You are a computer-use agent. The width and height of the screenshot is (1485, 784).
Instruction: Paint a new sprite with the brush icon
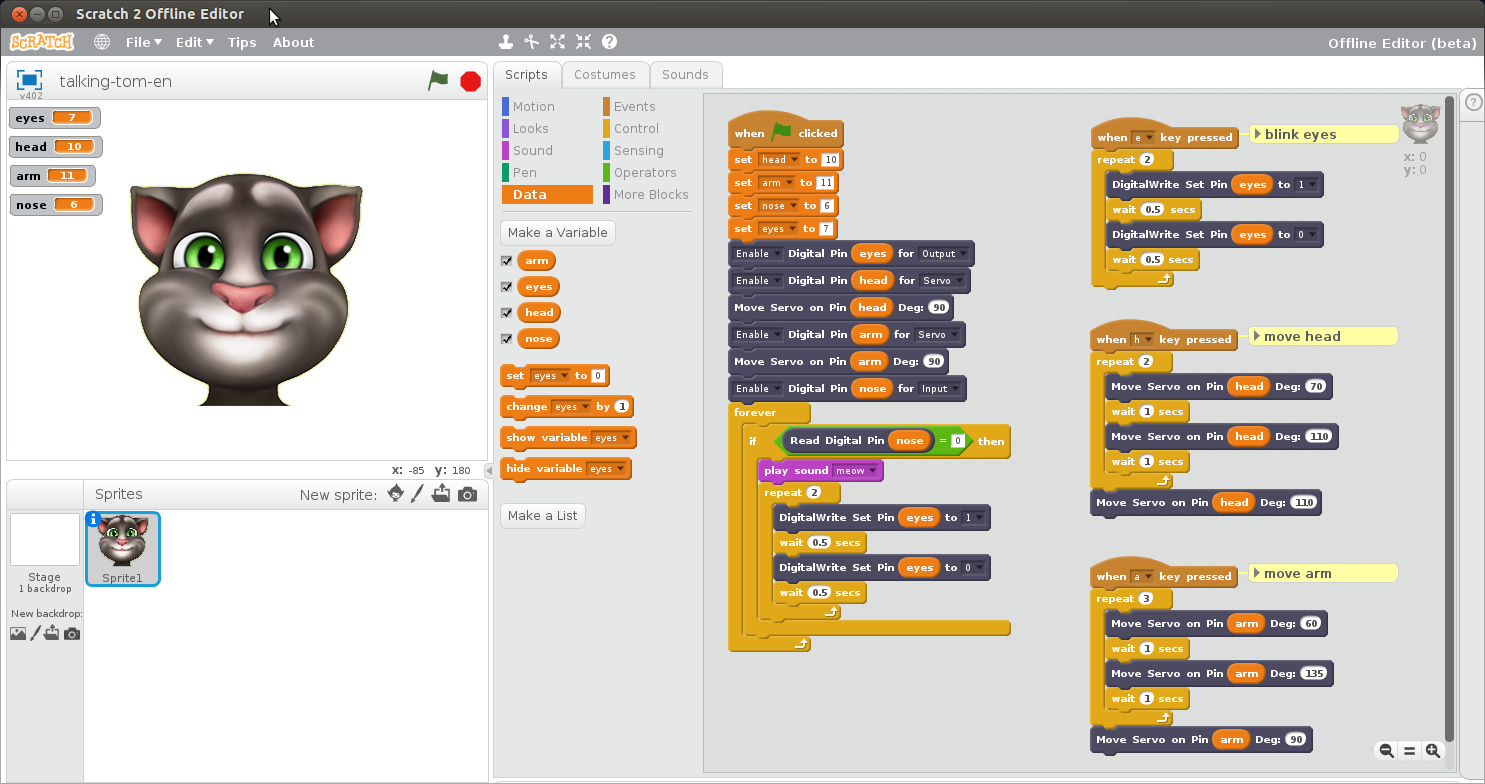click(417, 494)
